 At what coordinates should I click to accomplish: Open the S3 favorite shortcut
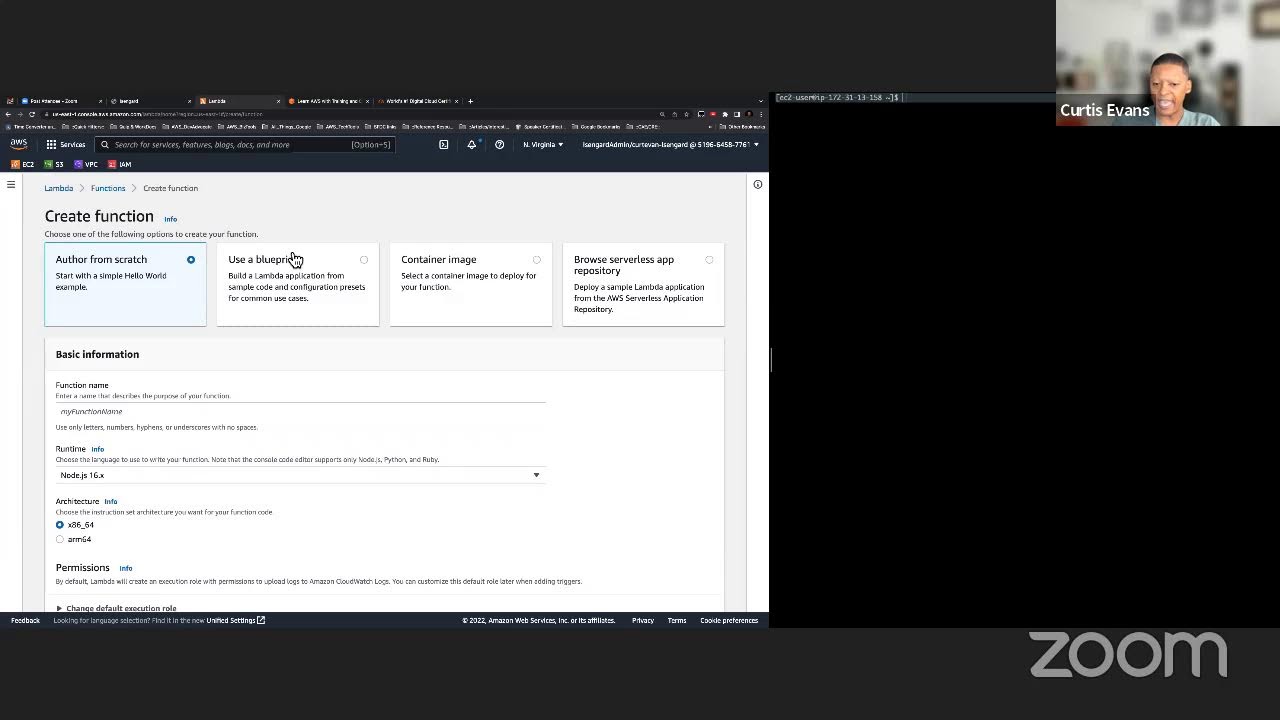click(54, 164)
